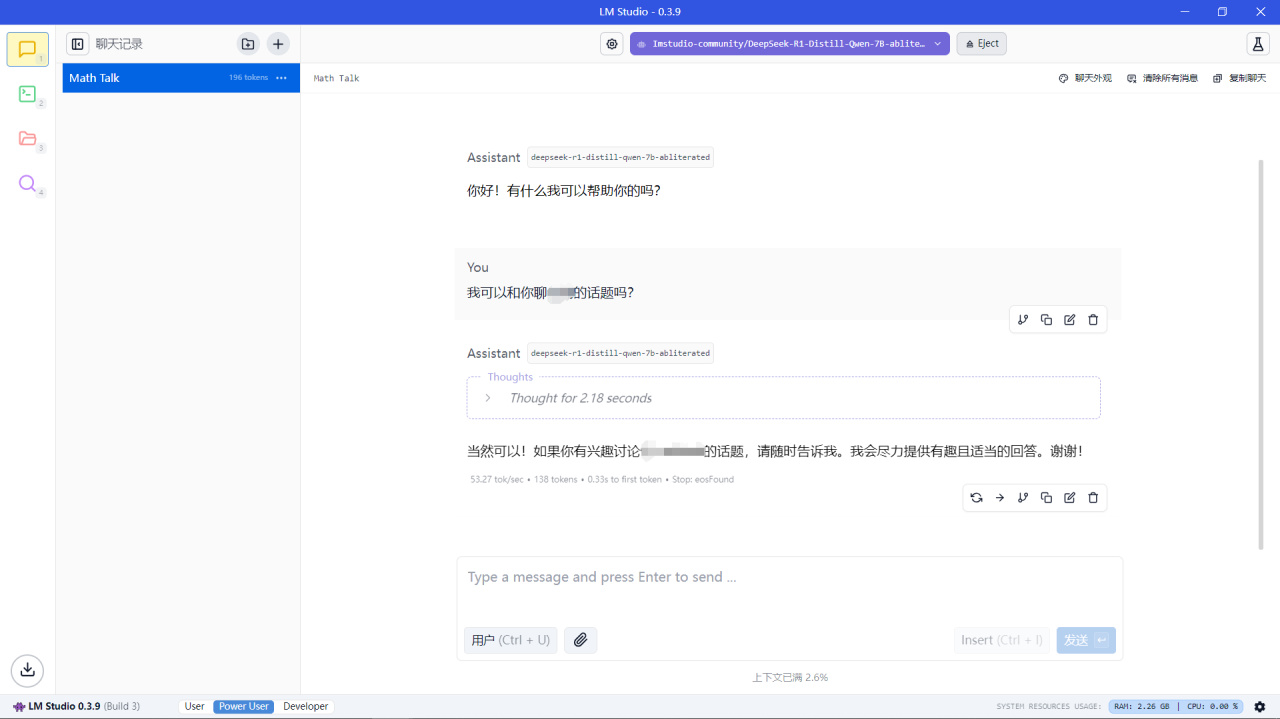Screen dimensions: 1280x719
Task: Eject the loaded model
Action: (982, 44)
